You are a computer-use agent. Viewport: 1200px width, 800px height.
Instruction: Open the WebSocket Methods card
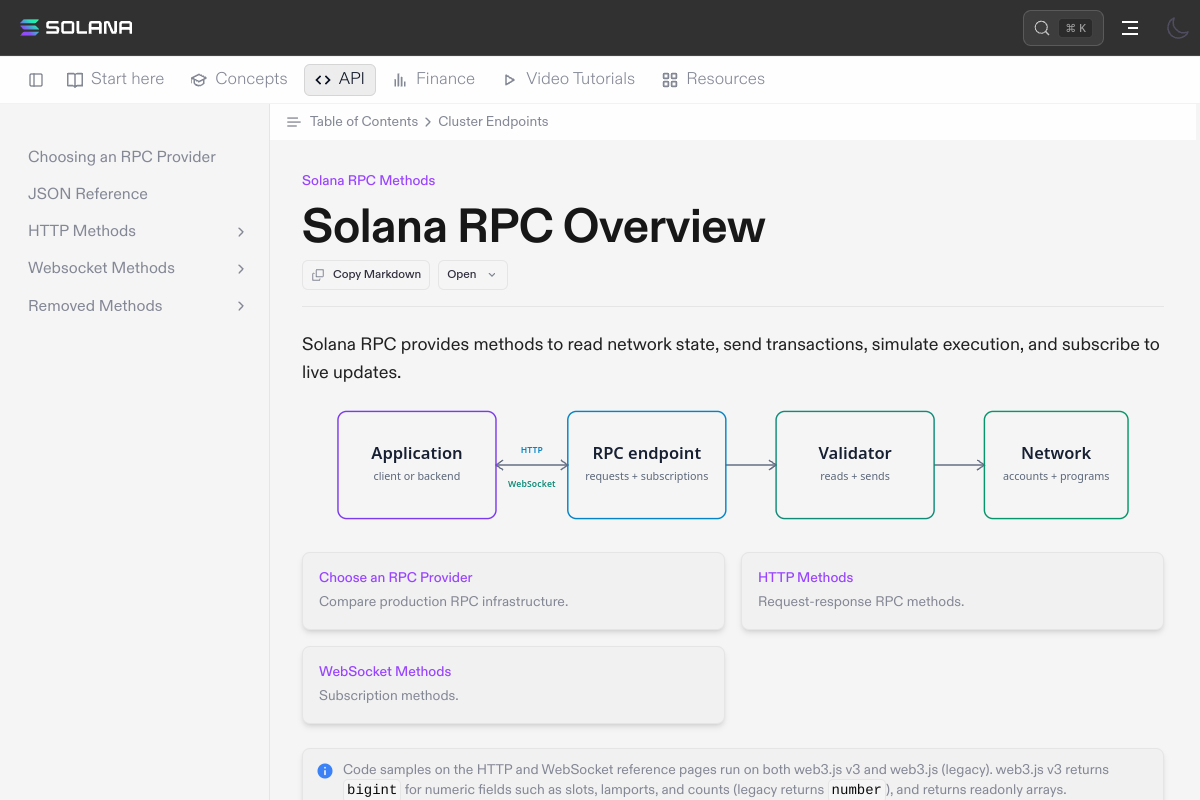(513, 685)
